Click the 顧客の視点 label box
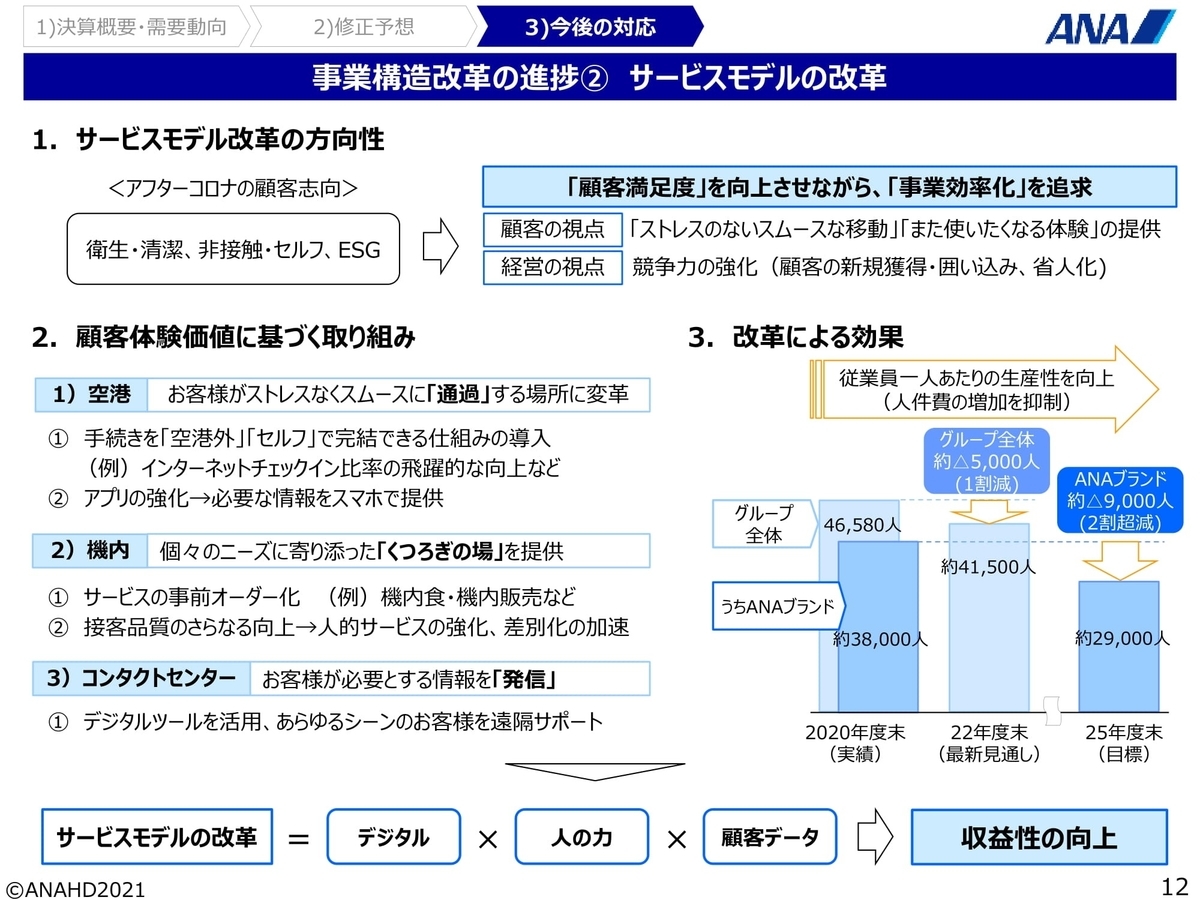 click(x=552, y=229)
